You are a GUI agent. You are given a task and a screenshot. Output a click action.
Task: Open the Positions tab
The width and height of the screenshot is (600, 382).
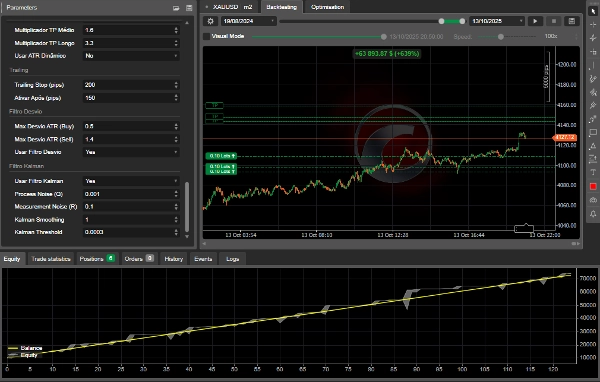tap(97, 259)
